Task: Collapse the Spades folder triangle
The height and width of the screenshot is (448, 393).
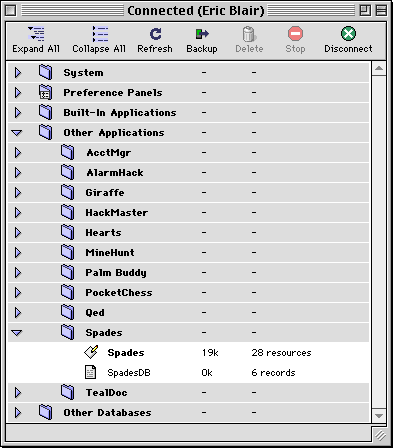Action: coord(17,333)
